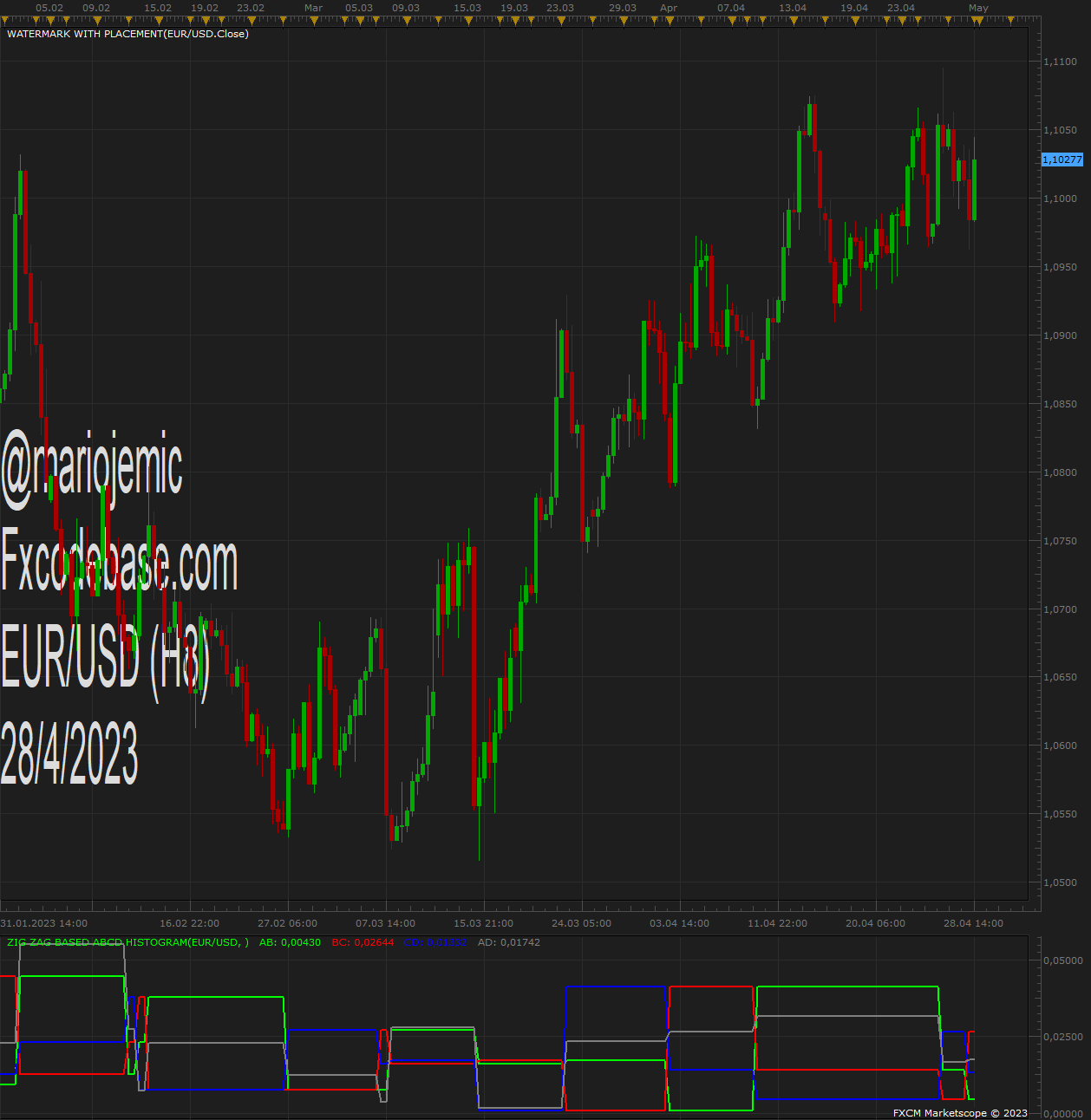
Task: Click the 28.04 14:00 time label
Action: 974,923
